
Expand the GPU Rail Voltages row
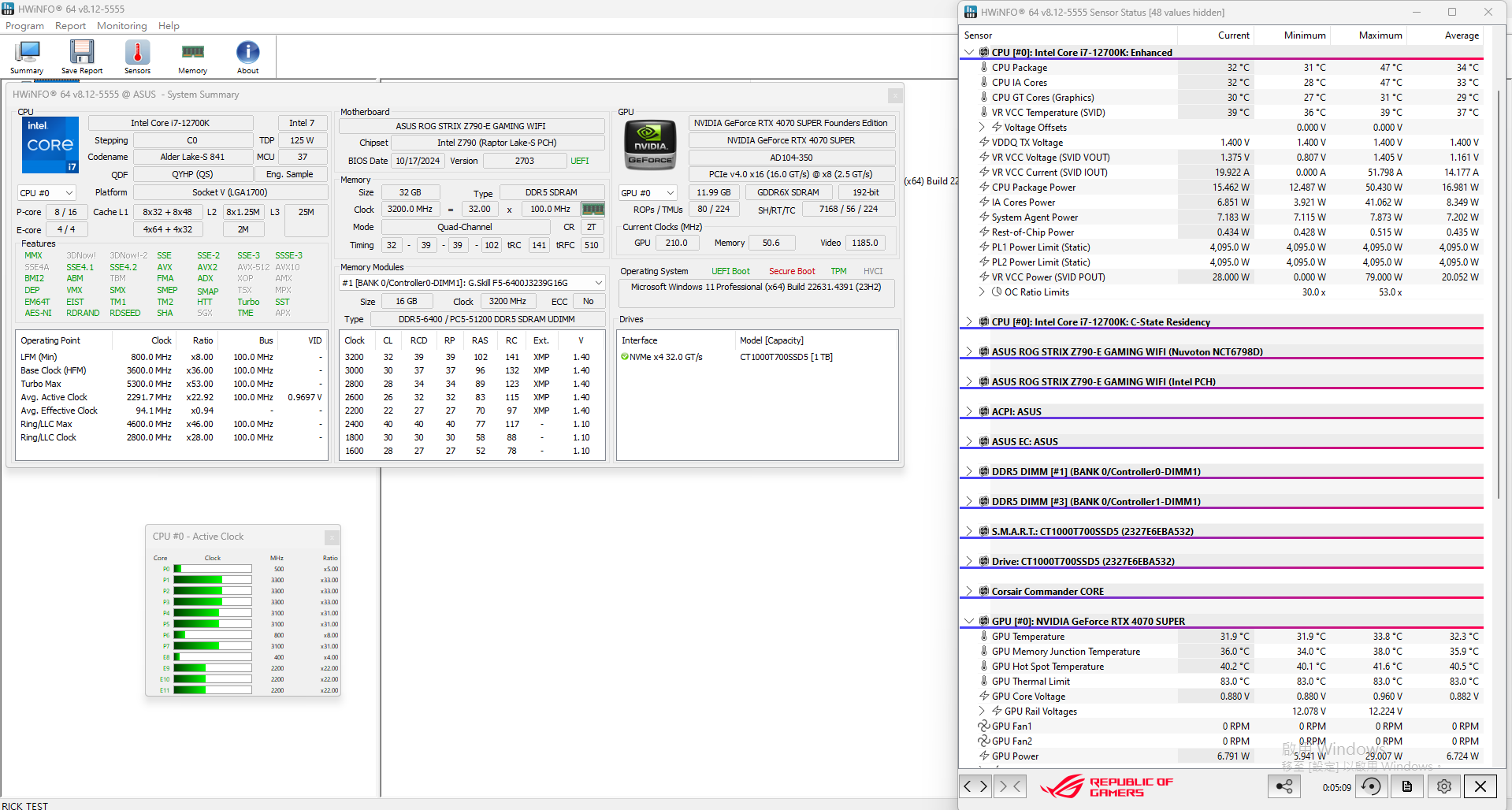pyautogui.click(x=983, y=712)
